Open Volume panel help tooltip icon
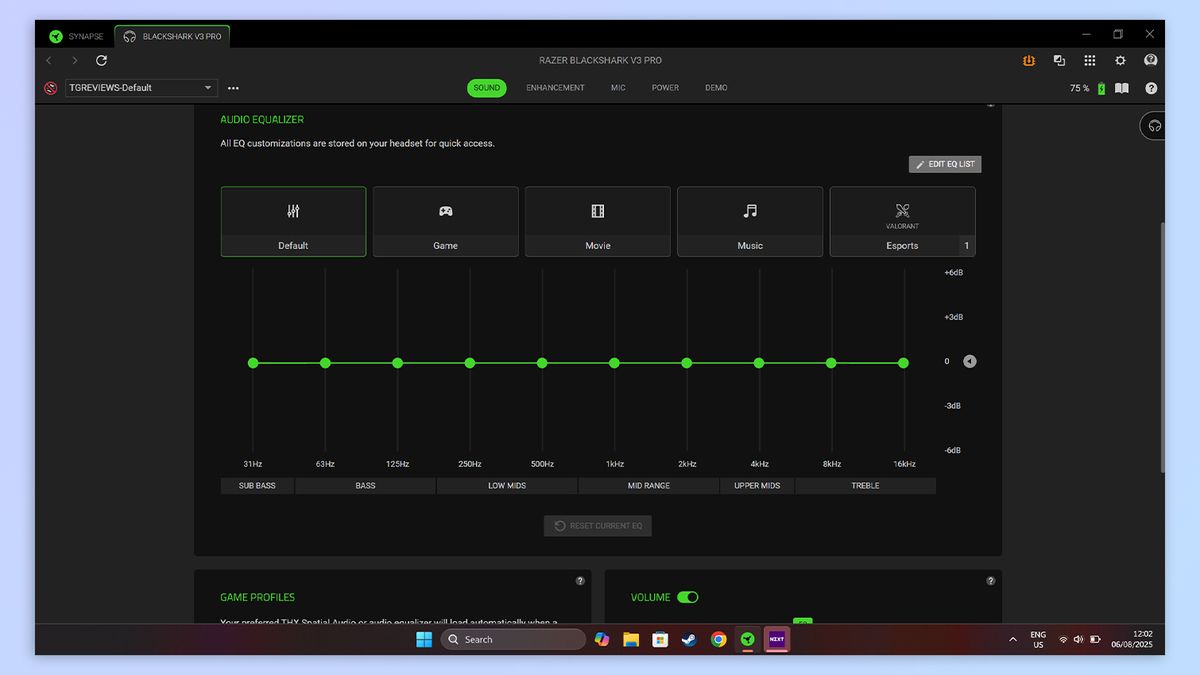The image size is (1200, 675). (x=991, y=581)
